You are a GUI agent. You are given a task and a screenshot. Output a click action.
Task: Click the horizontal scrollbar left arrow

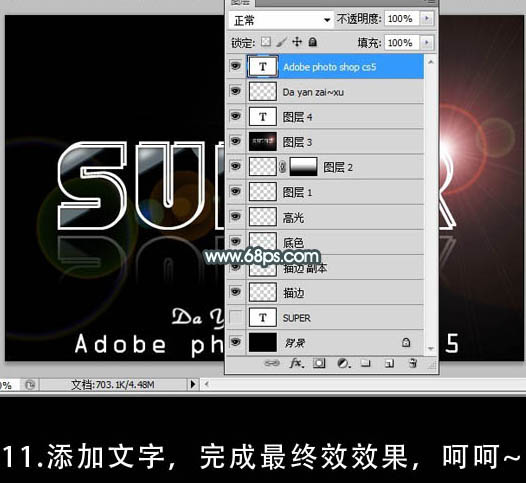(x=207, y=384)
